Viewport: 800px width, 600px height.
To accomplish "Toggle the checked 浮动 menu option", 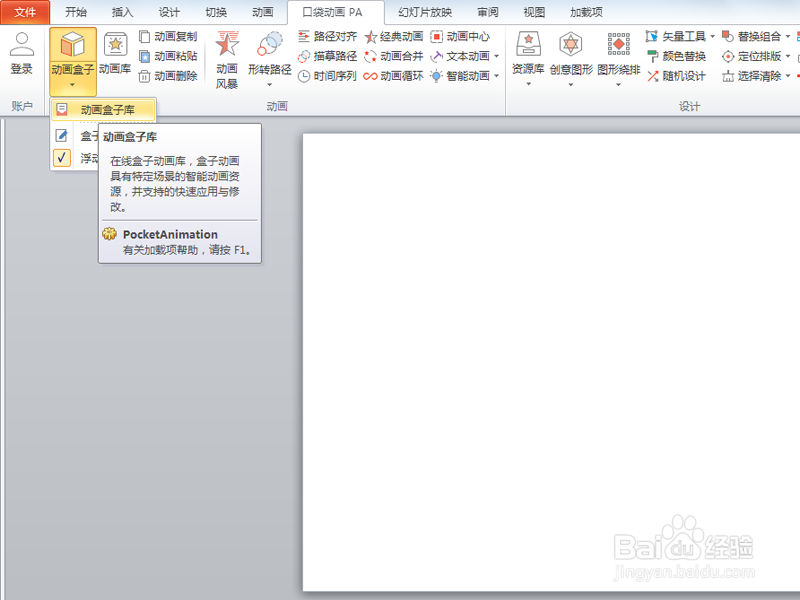I will pyautogui.click(x=62, y=157).
